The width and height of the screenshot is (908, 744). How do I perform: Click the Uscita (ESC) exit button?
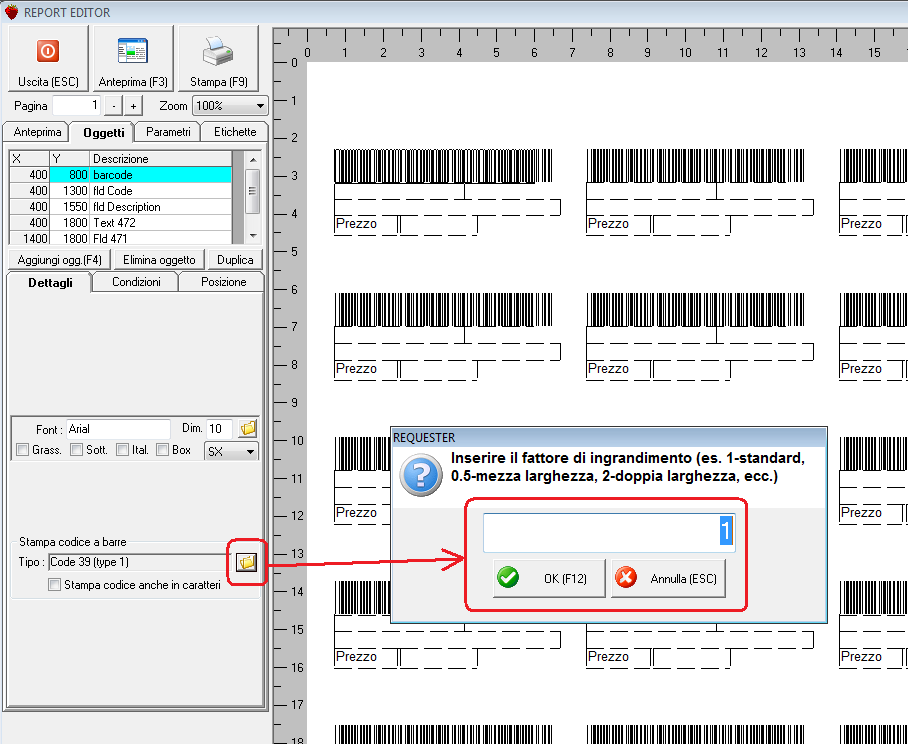(48, 58)
